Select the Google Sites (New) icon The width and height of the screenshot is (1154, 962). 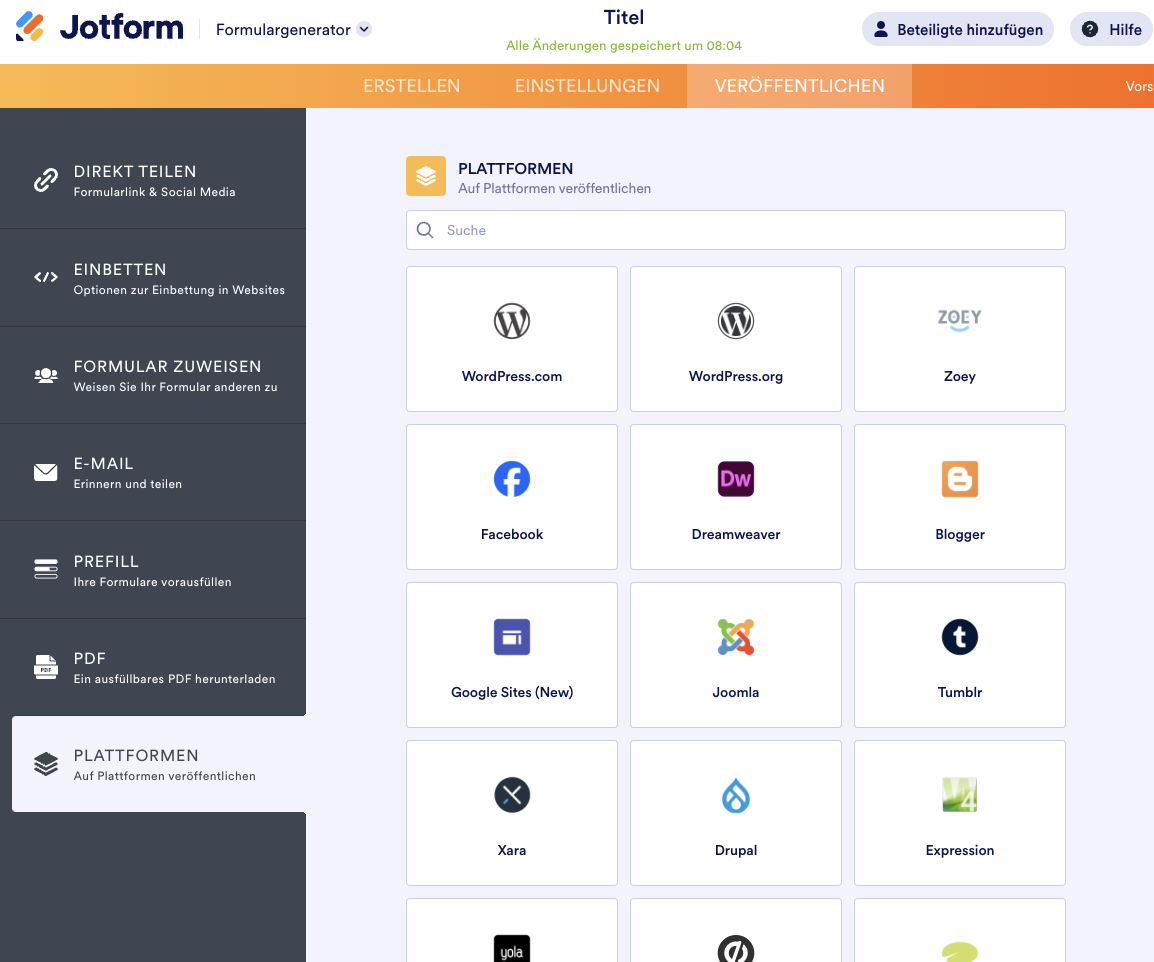(x=512, y=638)
